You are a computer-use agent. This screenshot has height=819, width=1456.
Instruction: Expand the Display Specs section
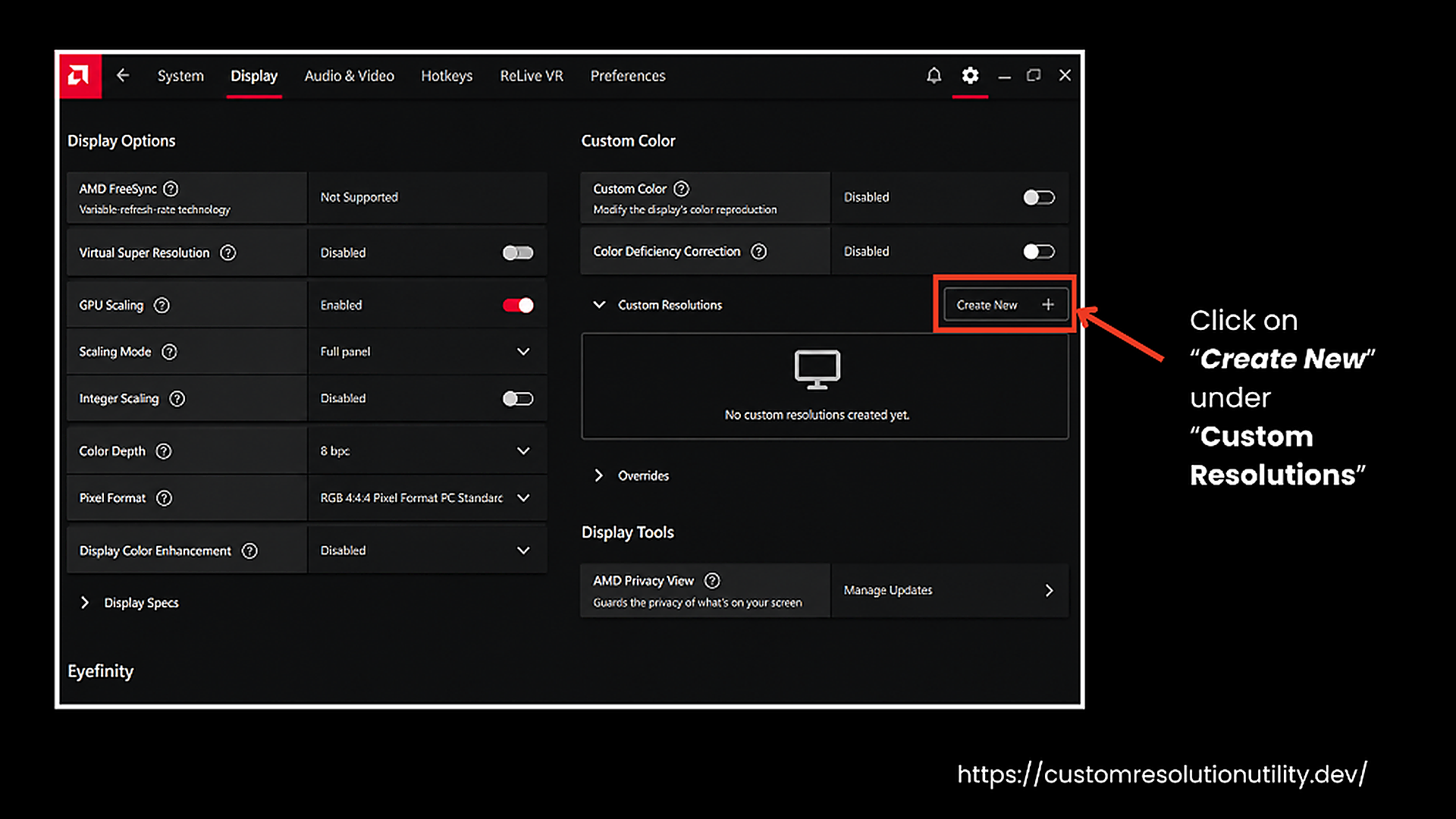tap(85, 603)
